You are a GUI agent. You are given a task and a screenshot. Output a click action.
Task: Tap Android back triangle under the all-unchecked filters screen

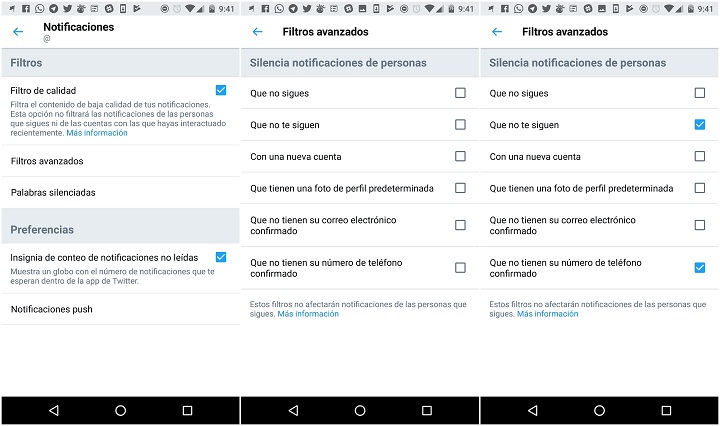point(293,410)
